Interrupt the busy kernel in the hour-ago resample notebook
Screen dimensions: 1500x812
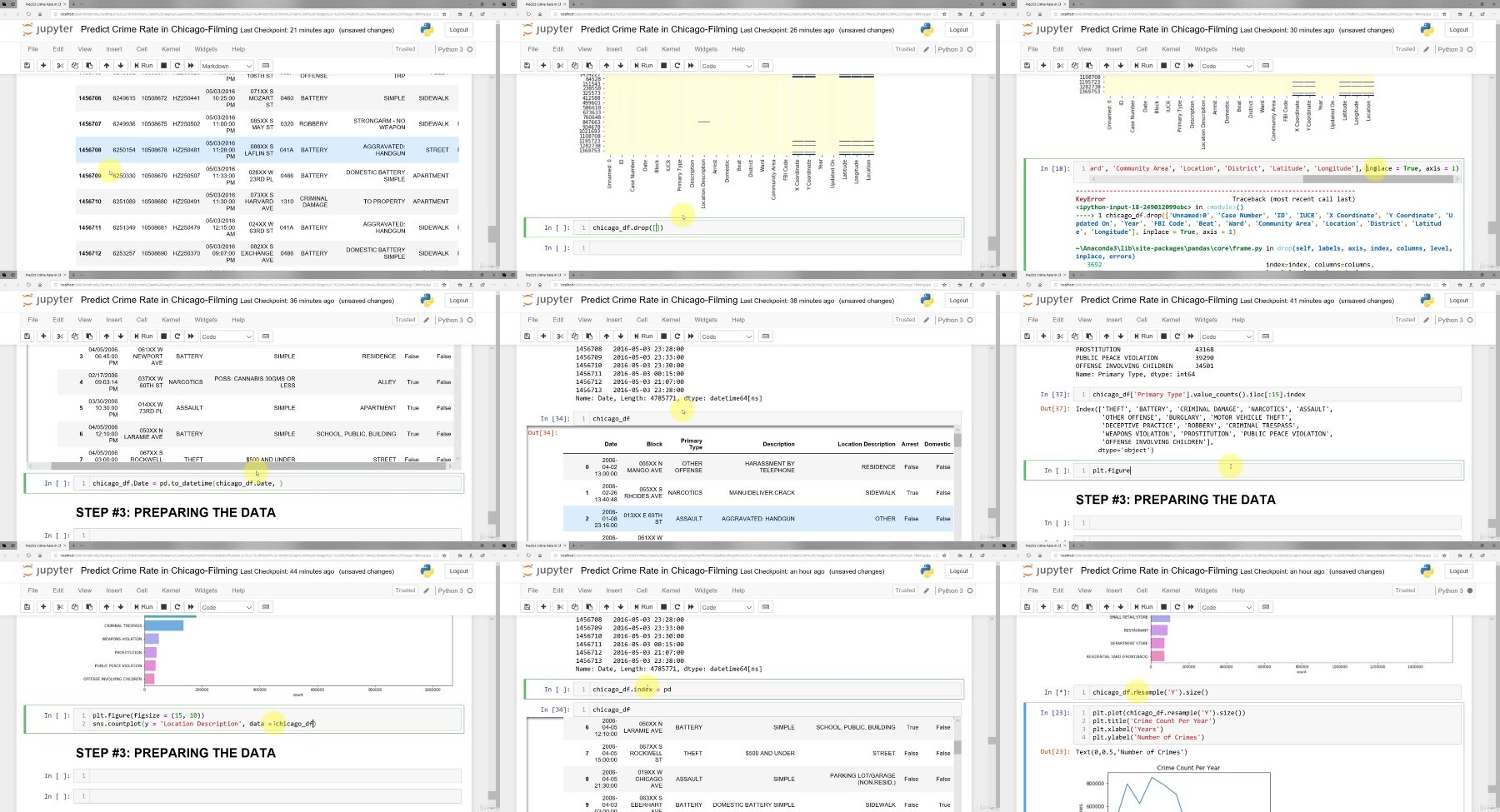(1163, 606)
